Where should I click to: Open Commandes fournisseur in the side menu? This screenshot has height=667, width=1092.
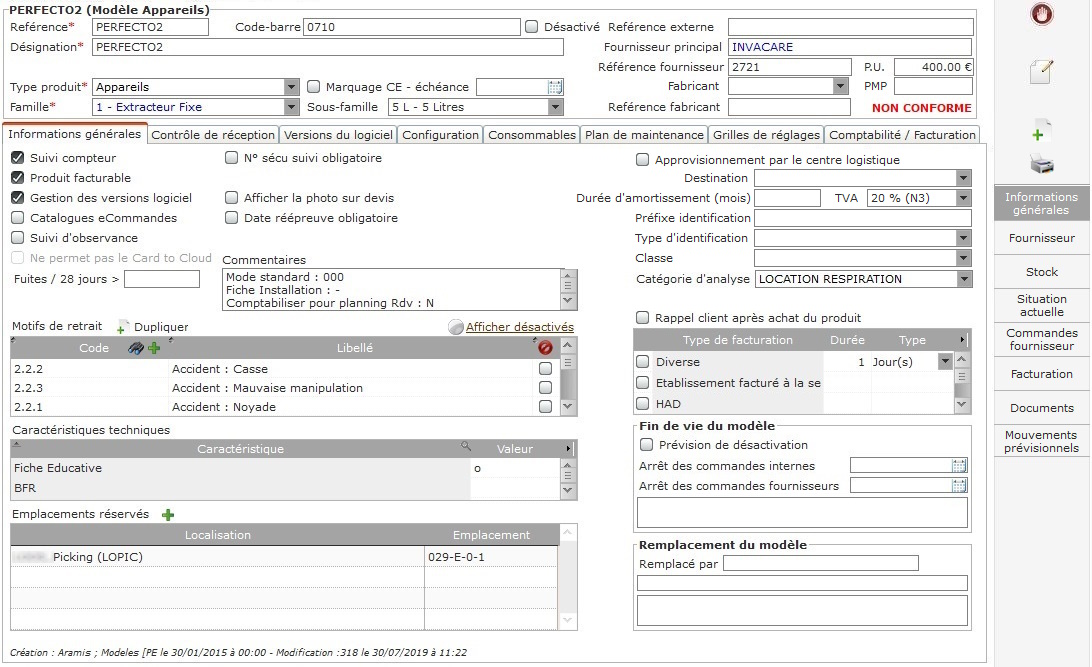1042,340
